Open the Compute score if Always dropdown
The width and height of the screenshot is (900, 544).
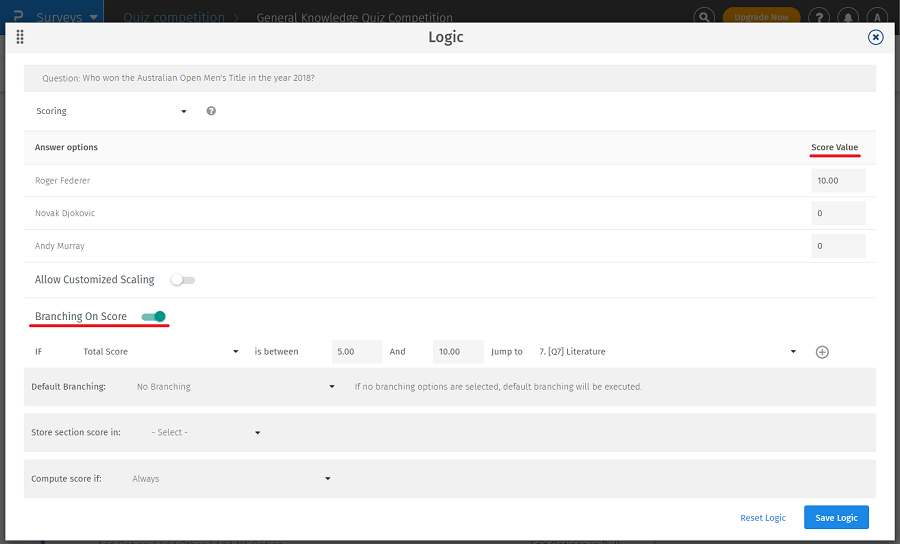tap(230, 479)
